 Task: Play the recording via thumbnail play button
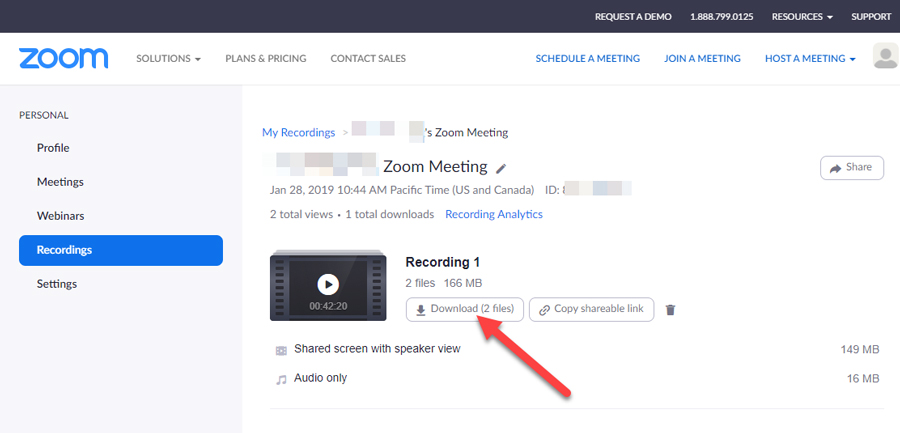328,283
